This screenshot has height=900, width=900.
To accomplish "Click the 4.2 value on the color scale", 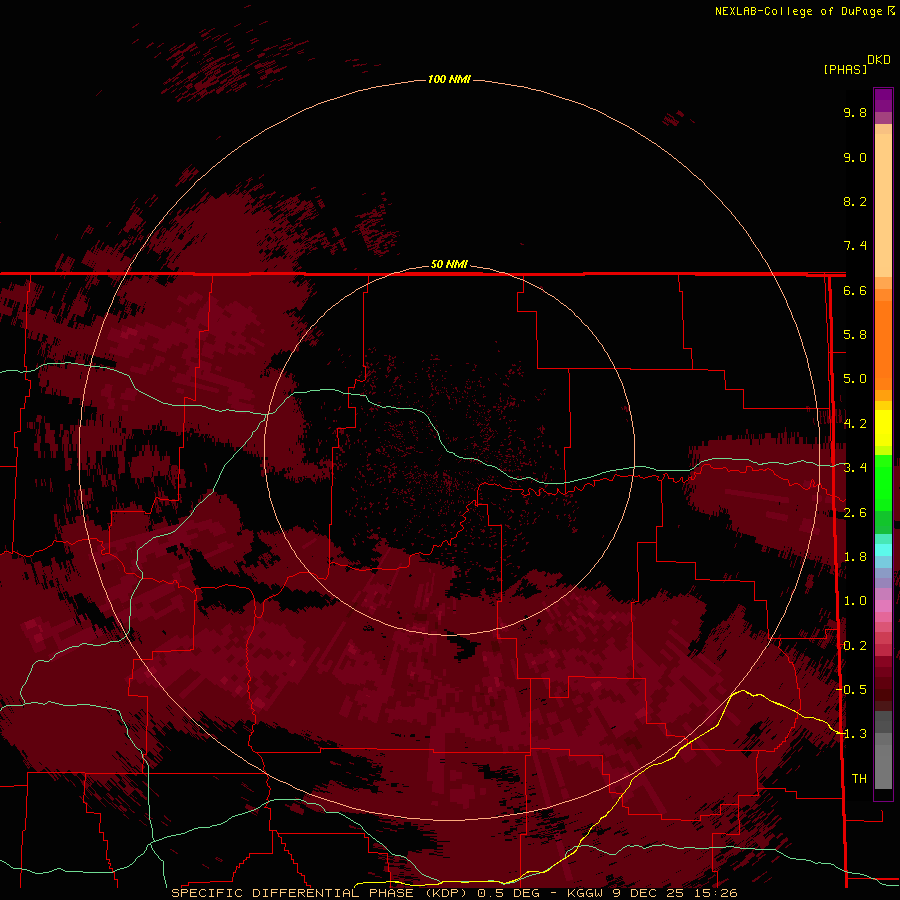I will [x=855, y=424].
